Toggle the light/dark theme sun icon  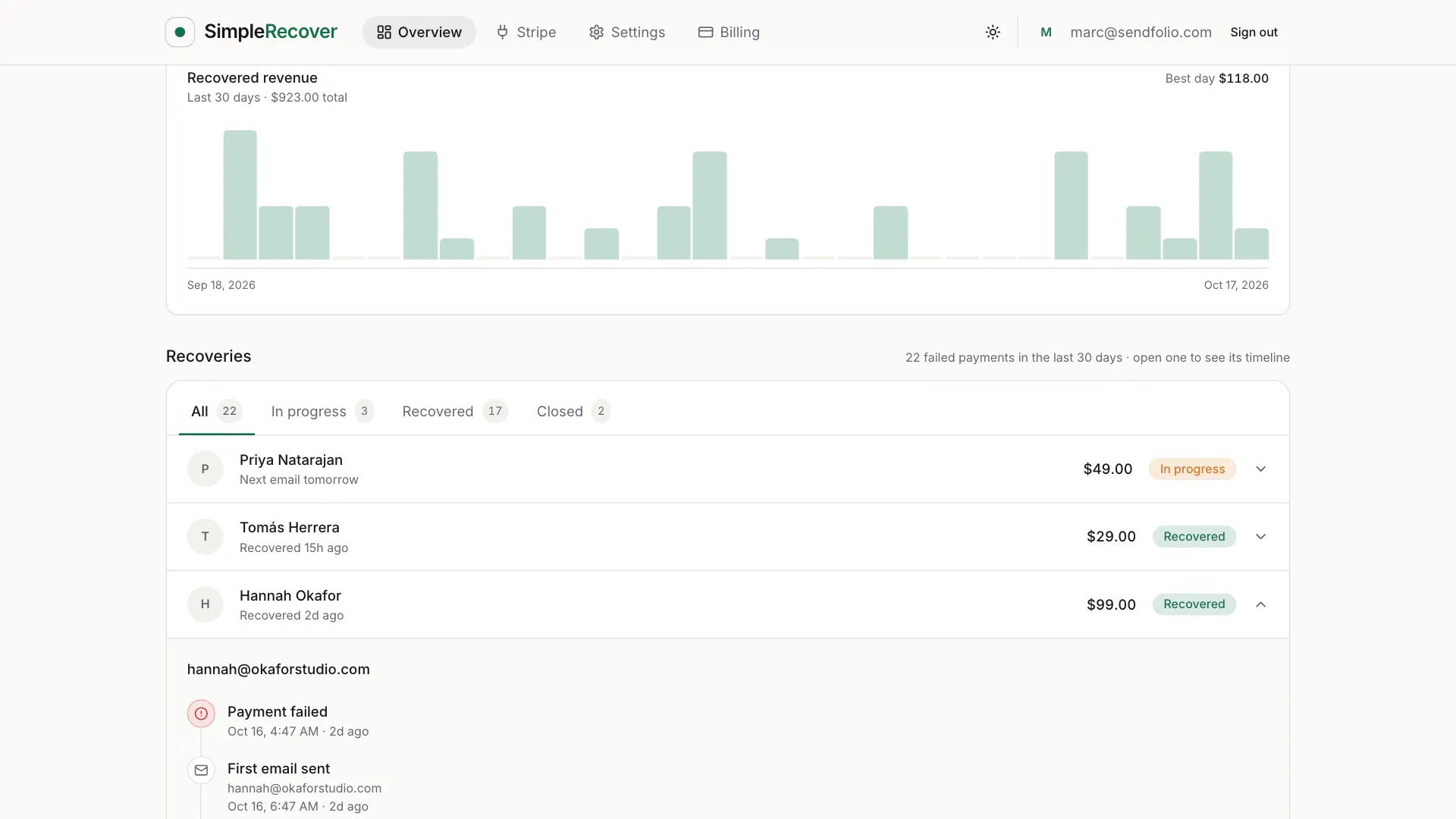point(993,32)
